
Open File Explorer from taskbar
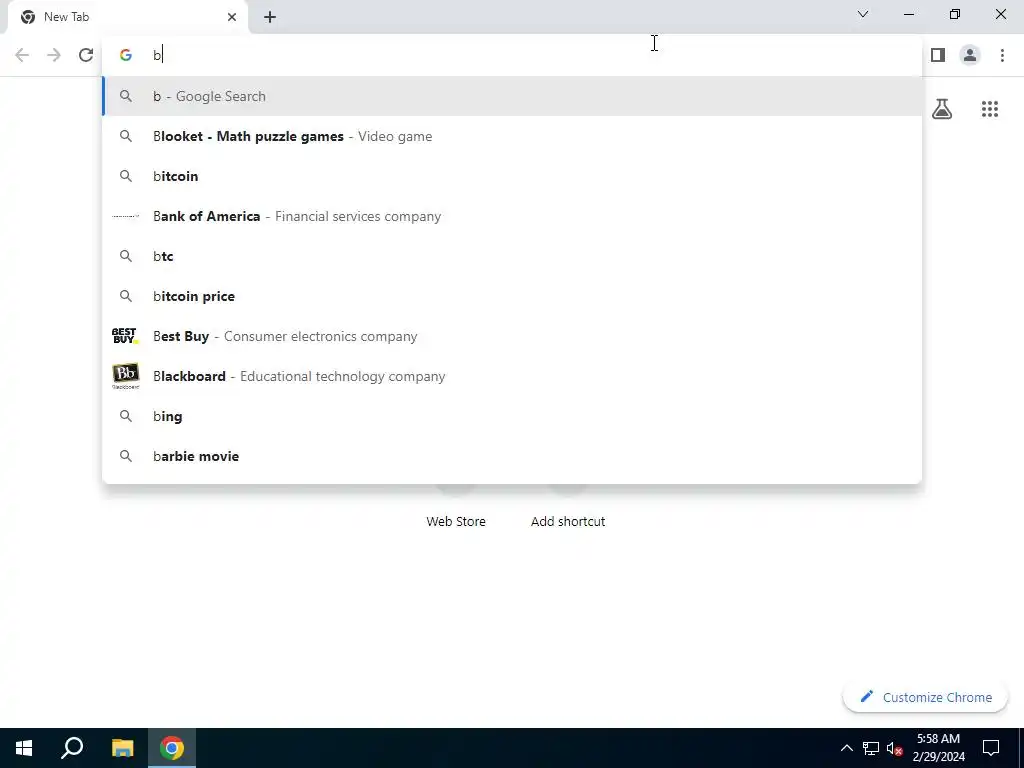click(122, 748)
